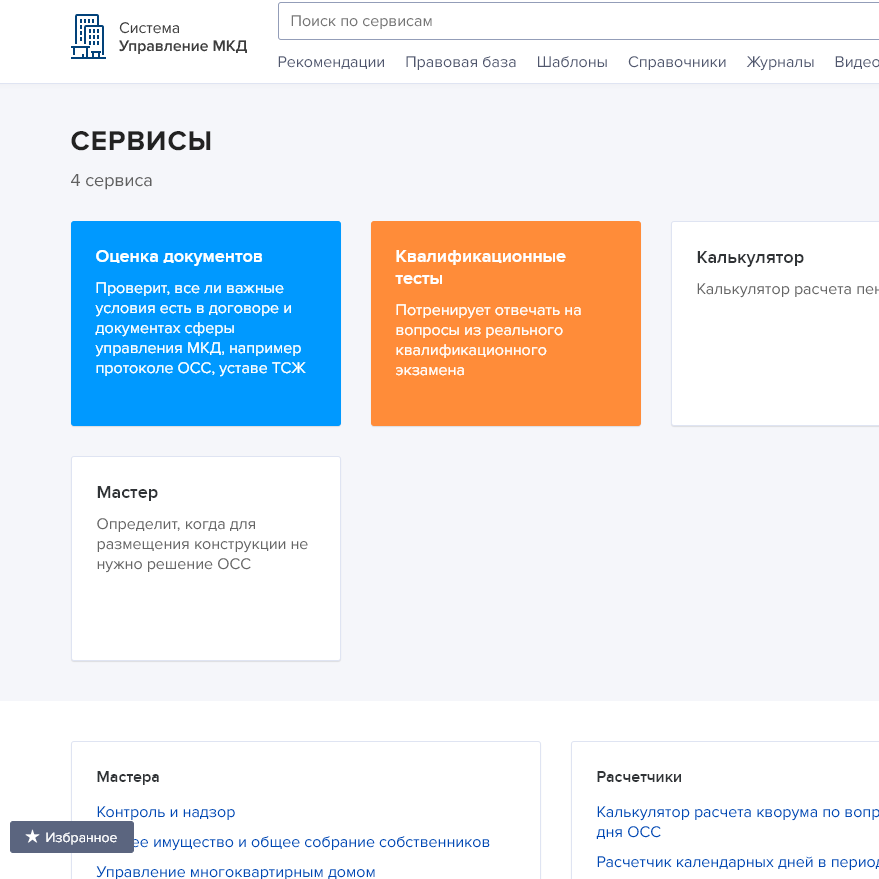Go to the Шаблоны section

point(572,62)
